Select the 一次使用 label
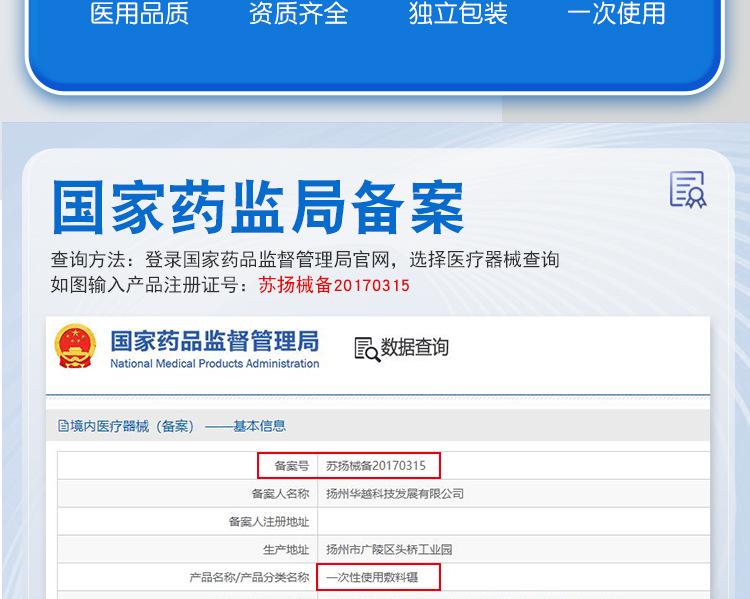This screenshot has height=599, width=750. click(x=616, y=14)
